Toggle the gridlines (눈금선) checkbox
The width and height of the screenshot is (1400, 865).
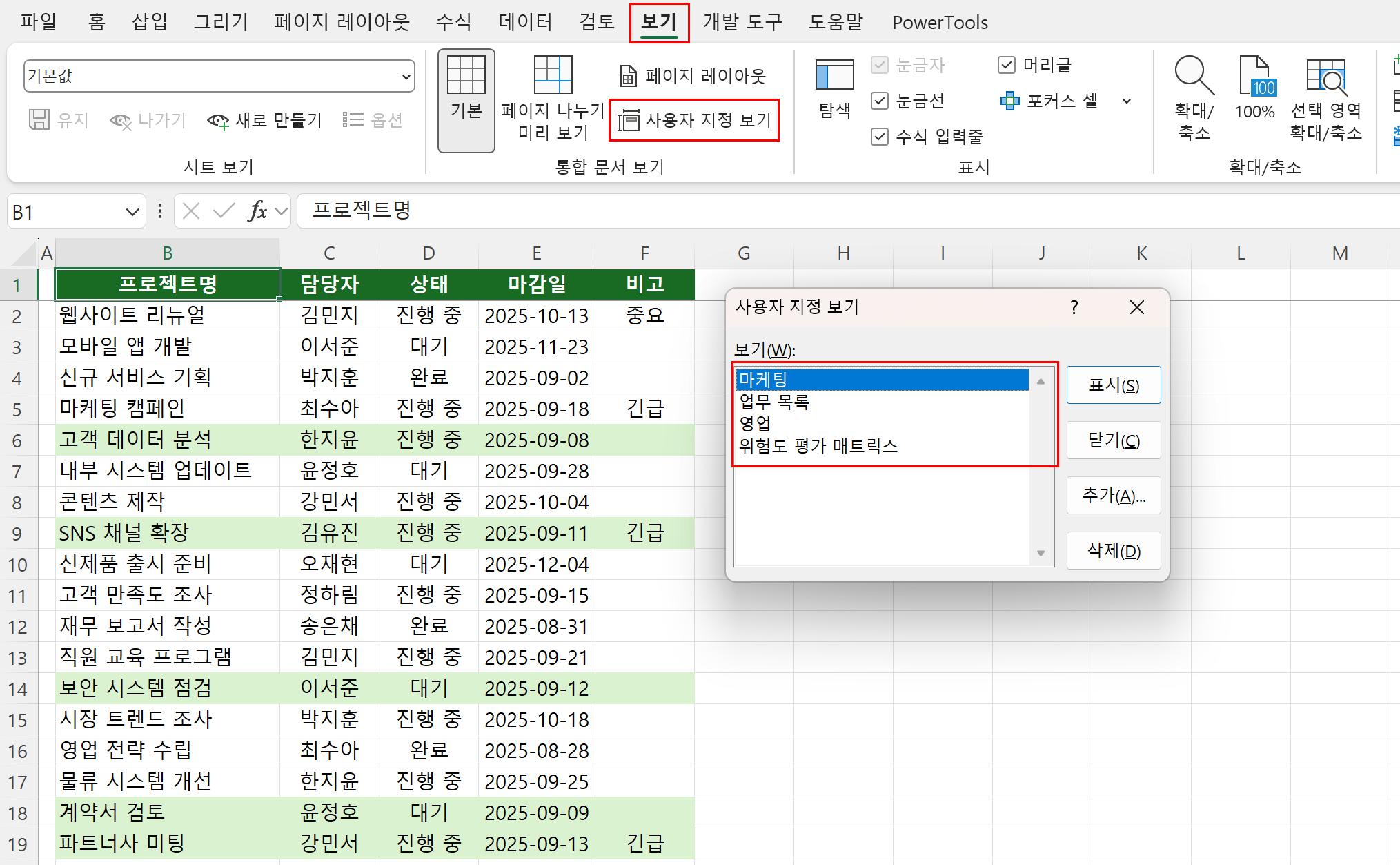pyautogui.click(x=880, y=101)
